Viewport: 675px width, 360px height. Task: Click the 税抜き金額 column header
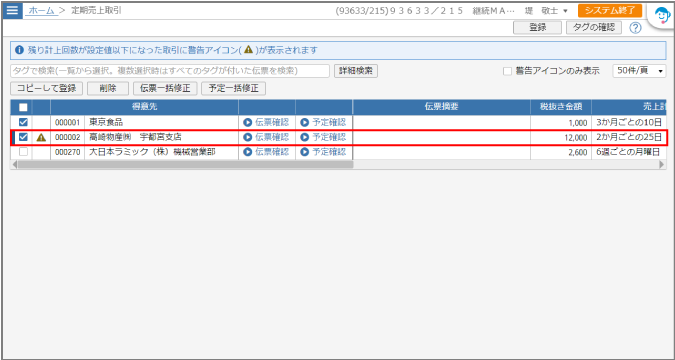pos(561,107)
